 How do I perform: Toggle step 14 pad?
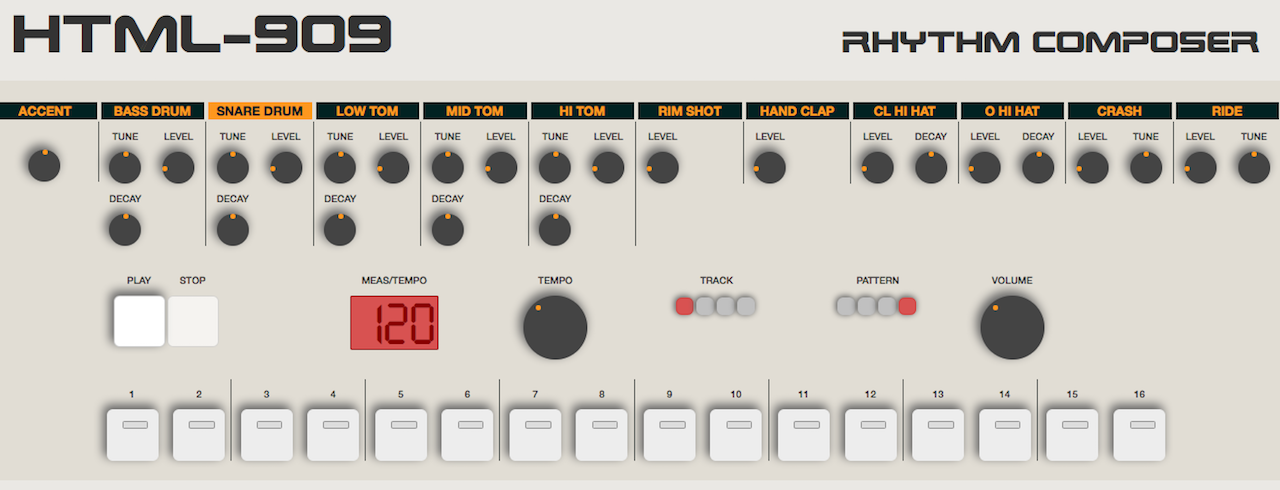[x=1005, y=435]
